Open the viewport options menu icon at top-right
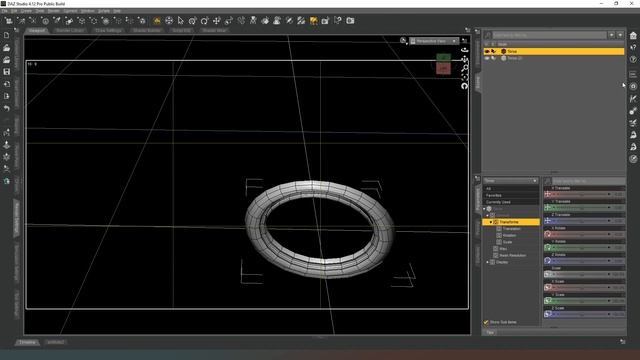The image size is (640, 360). (464, 40)
